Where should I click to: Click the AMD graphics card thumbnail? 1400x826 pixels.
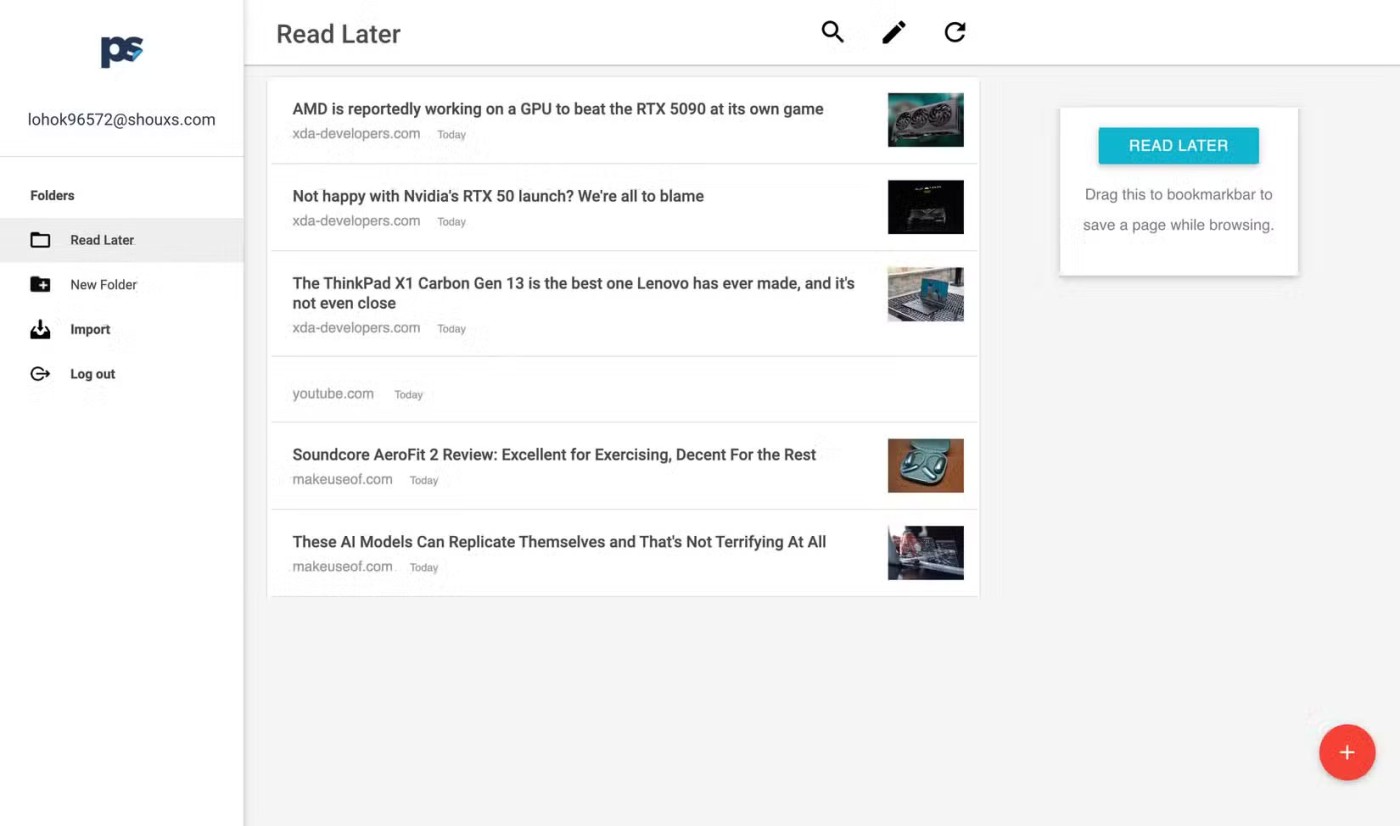925,120
